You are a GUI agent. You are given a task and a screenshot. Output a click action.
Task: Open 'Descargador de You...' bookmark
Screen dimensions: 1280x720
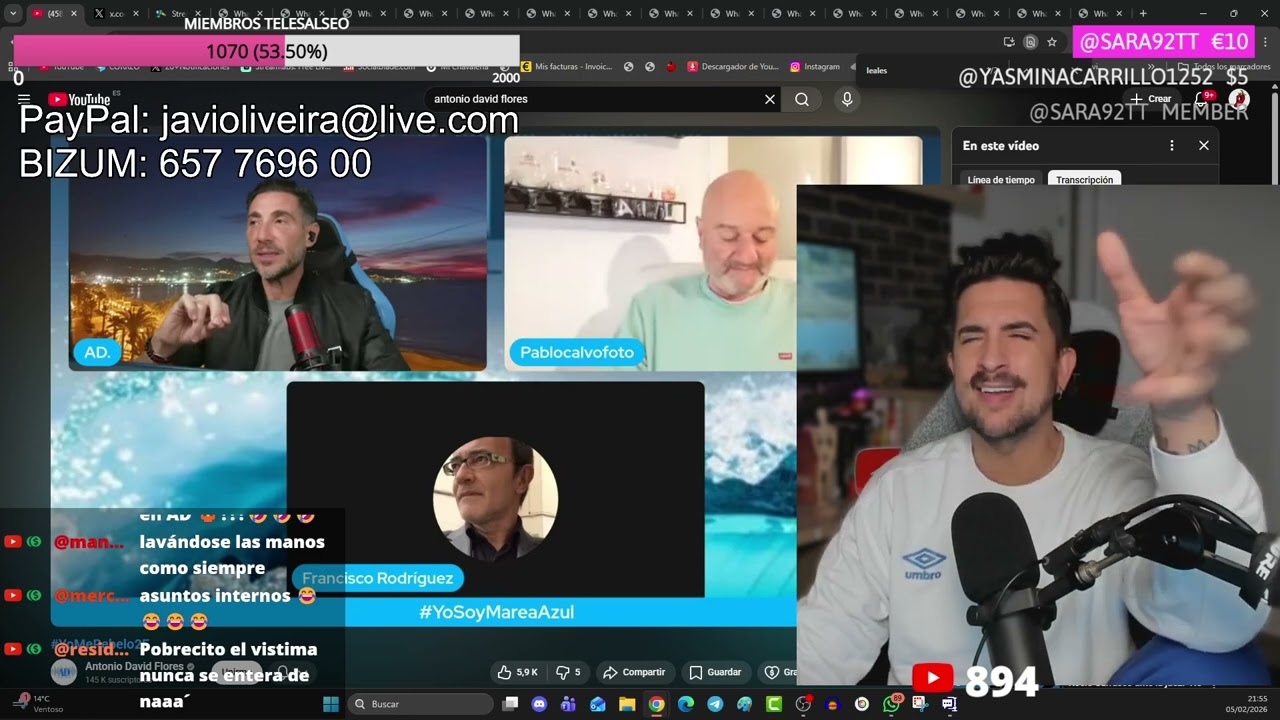pyautogui.click(x=733, y=67)
